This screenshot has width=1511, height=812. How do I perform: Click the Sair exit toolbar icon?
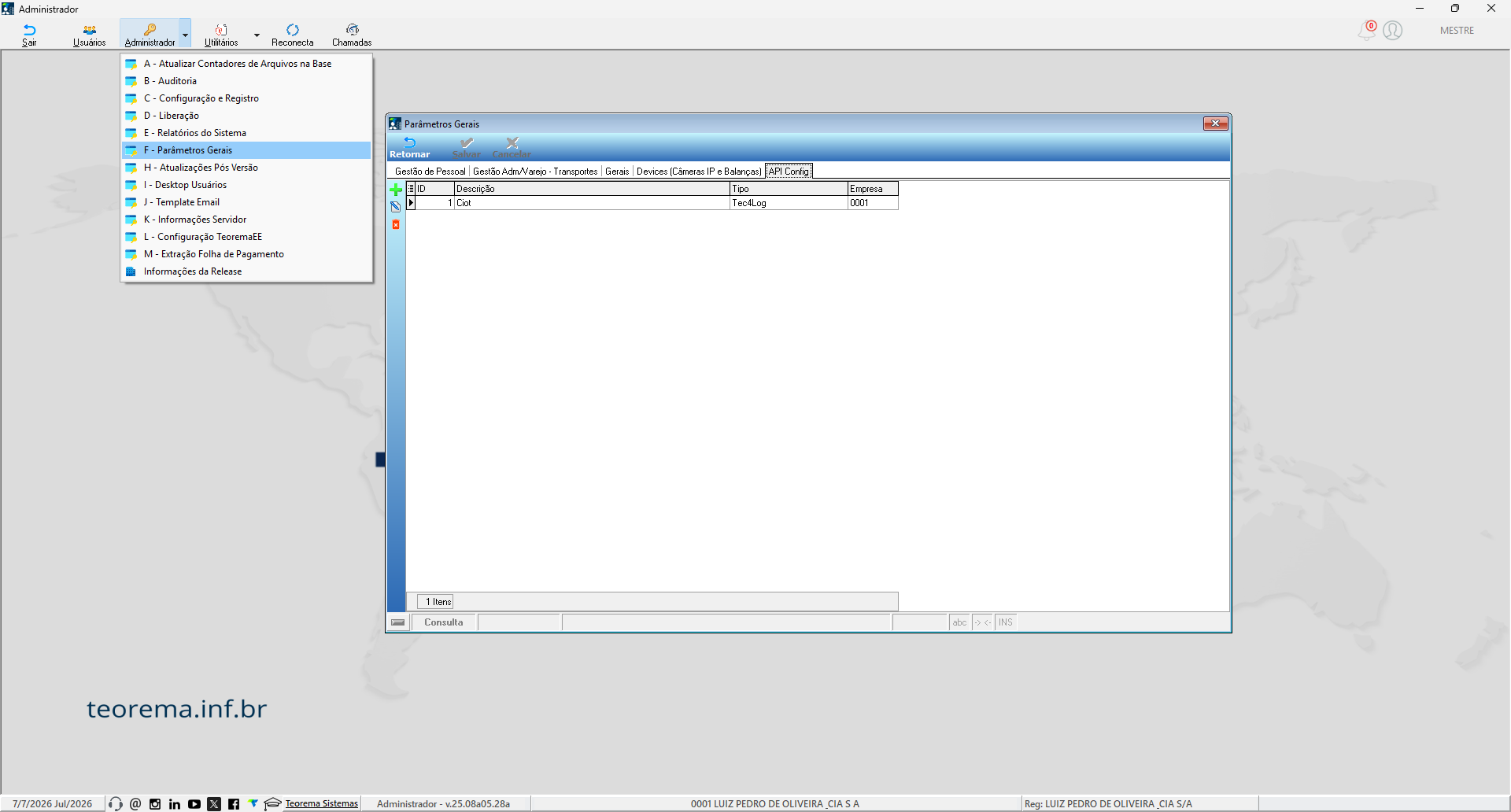[29, 35]
